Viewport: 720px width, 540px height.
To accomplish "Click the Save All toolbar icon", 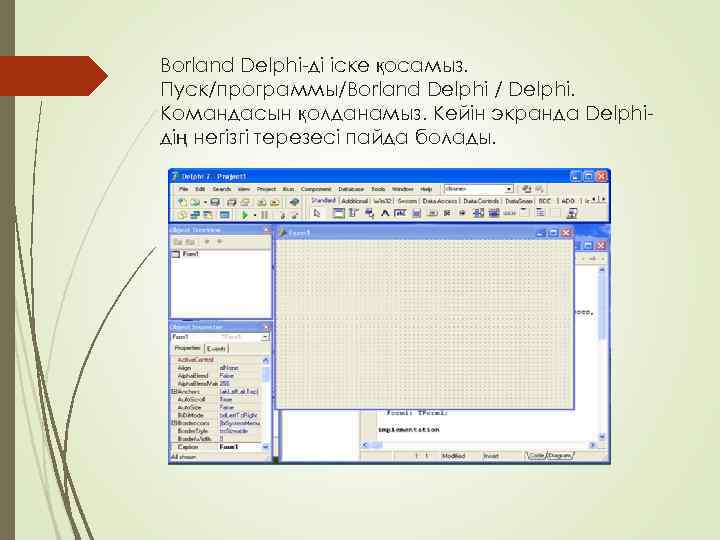I will (231, 202).
